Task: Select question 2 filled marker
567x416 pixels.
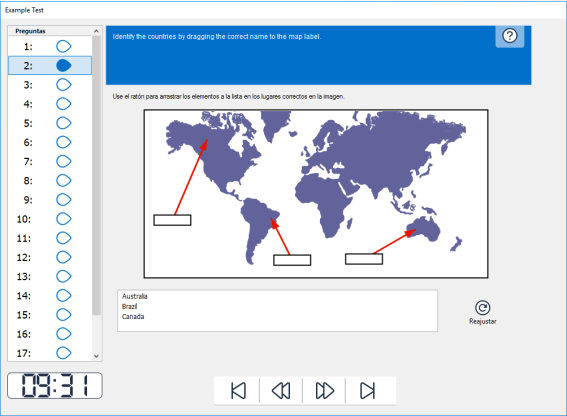Action: [64, 65]
